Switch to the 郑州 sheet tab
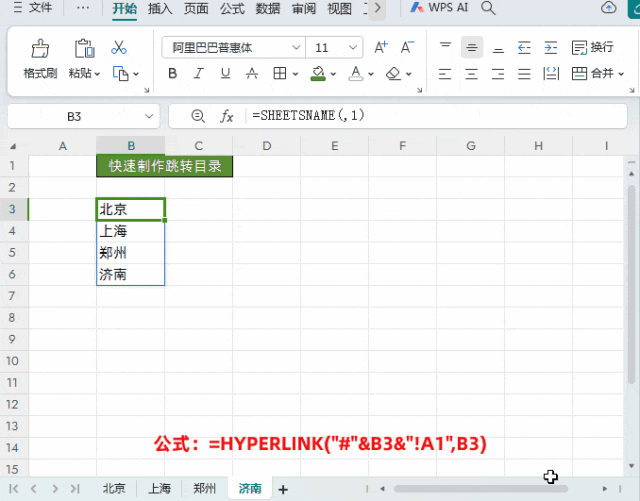 tap(204, 488)
